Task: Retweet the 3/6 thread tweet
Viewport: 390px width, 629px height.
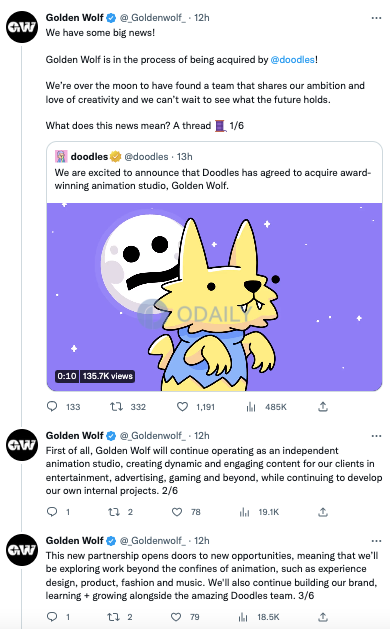Action: 114,617
